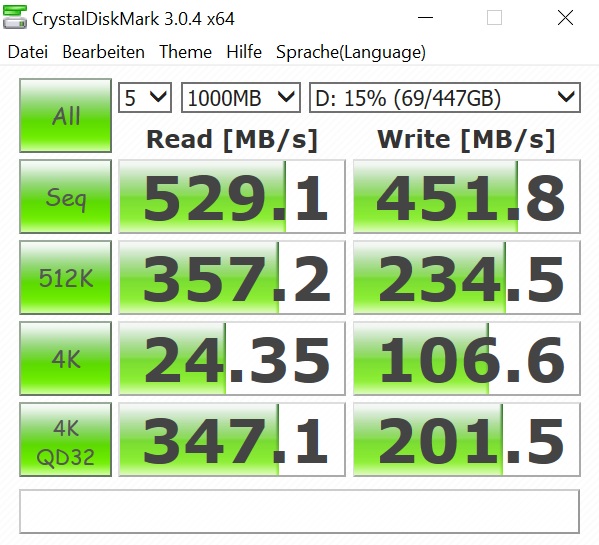This screenshot has width=599, height=545.
Task: Select the Seq read result 529.1
Action: (232, 197)
